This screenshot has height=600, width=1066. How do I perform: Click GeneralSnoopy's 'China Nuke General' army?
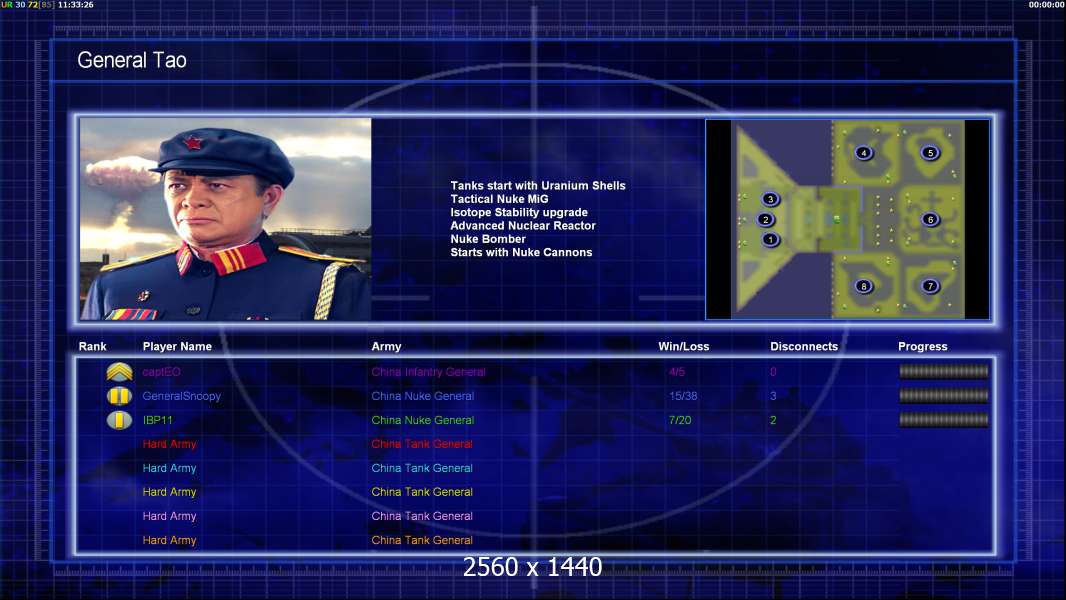pos(422,396)
